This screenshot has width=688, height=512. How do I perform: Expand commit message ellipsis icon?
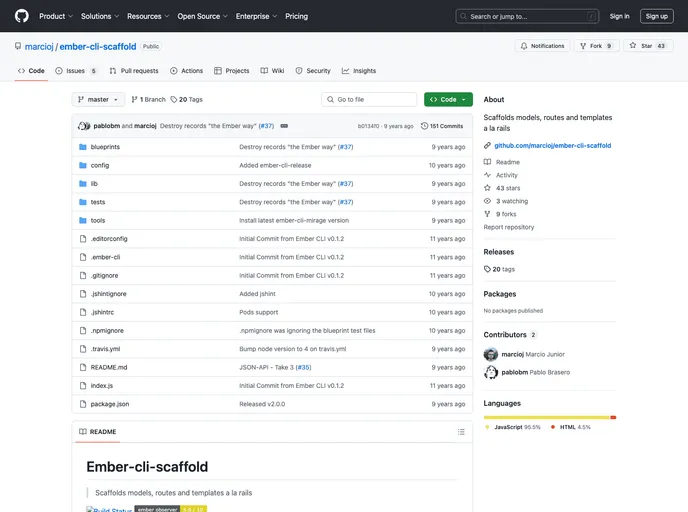pos(284,126)
